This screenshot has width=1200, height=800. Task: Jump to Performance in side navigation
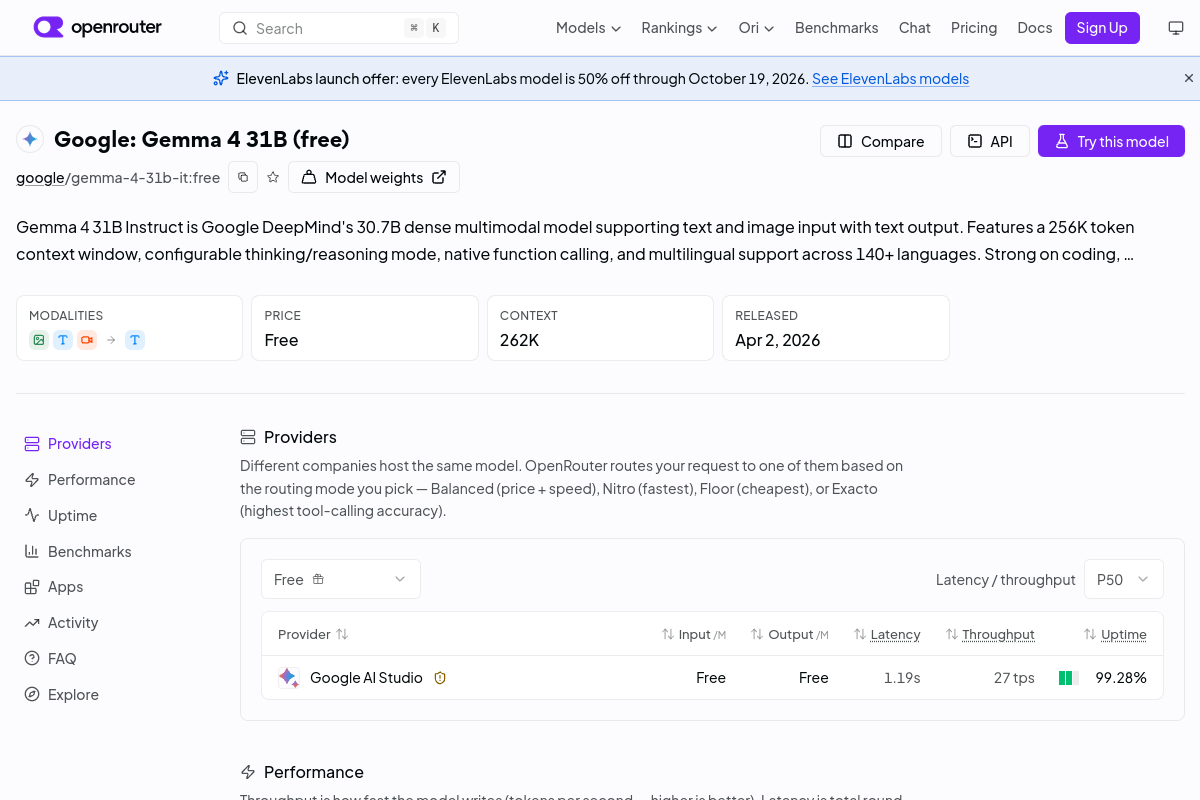click(x=79, y=480)
